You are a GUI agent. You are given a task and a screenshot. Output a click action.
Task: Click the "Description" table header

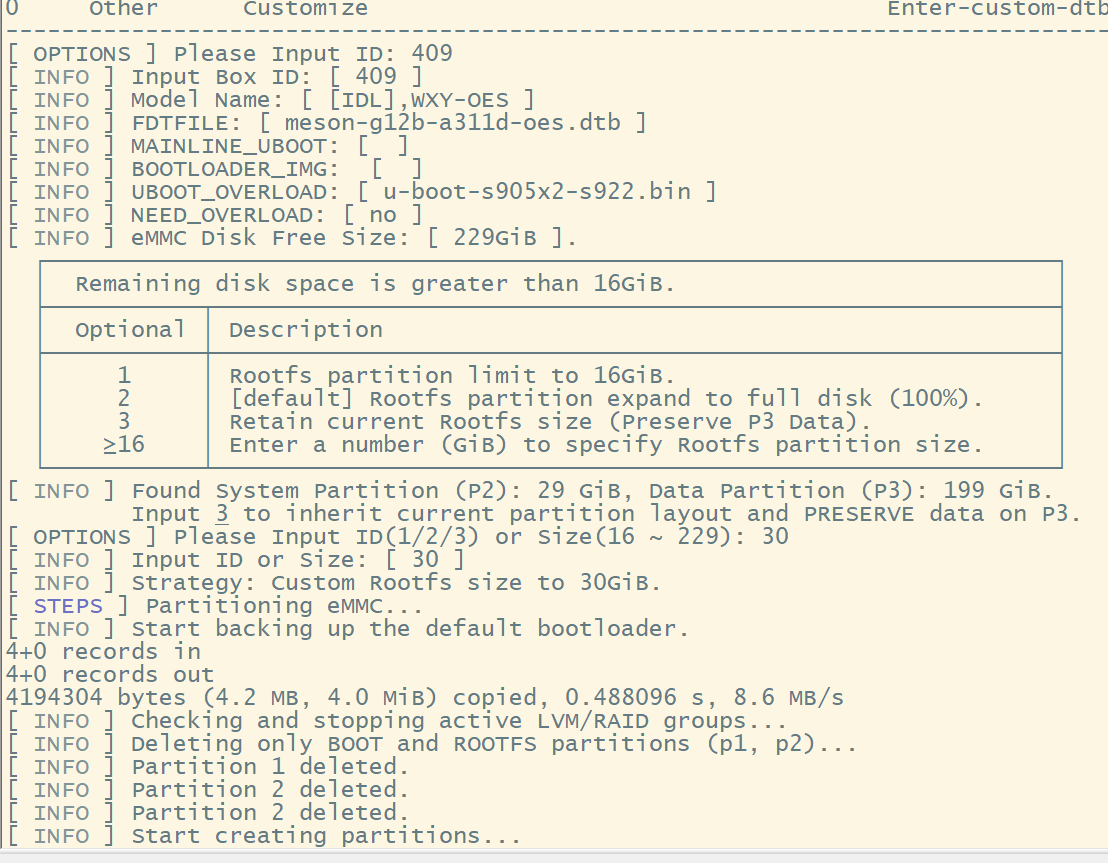click(306, 330)
